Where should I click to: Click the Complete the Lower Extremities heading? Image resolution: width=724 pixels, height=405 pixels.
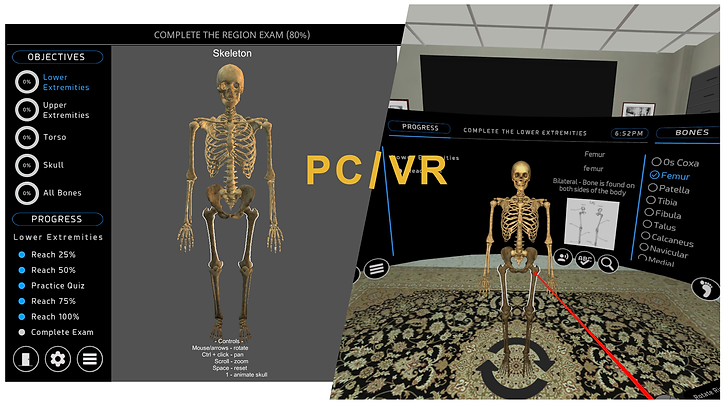pos(525,132)
